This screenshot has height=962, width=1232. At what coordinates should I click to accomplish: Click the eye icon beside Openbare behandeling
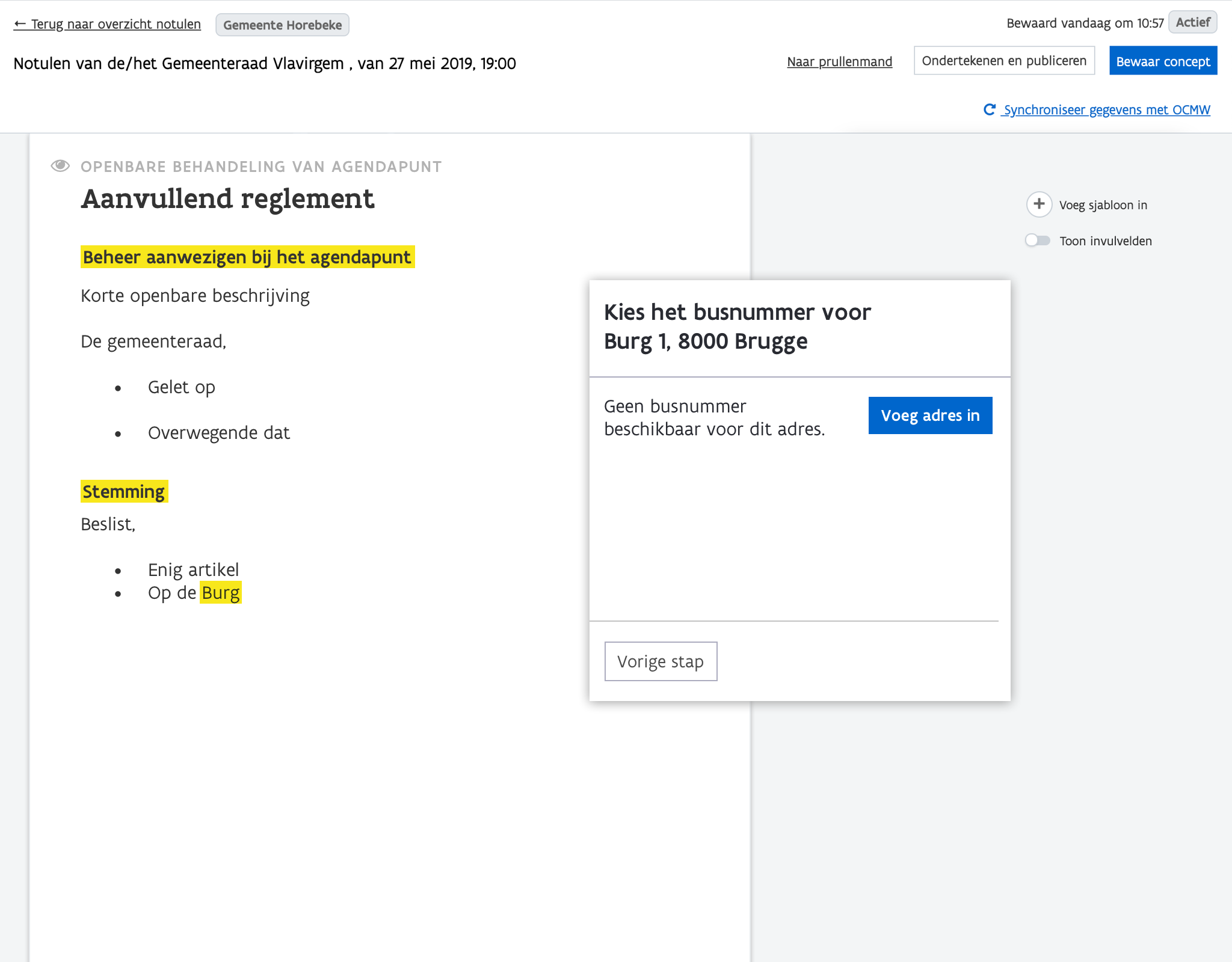pyautogui.click(x=60, y=166)
